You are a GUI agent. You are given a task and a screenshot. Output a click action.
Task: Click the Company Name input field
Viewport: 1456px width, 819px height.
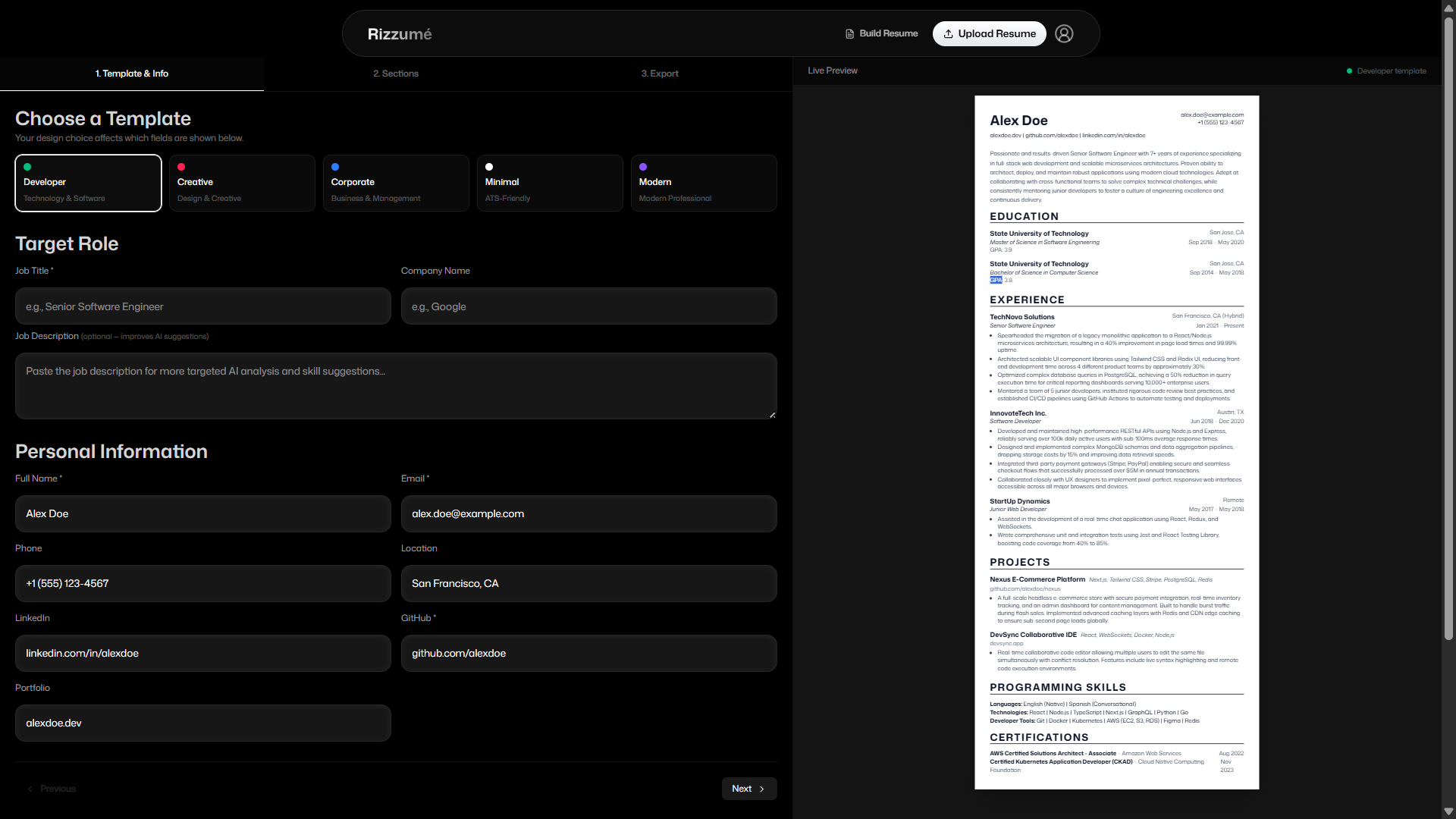(588, 306)
